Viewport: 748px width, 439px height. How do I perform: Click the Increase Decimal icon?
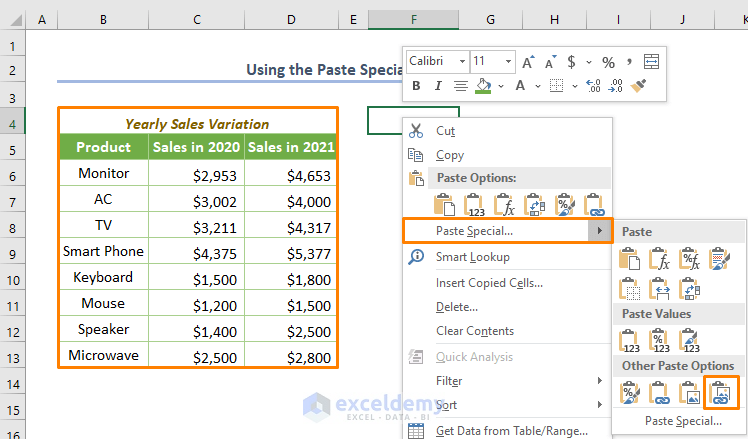click(591, 86)
